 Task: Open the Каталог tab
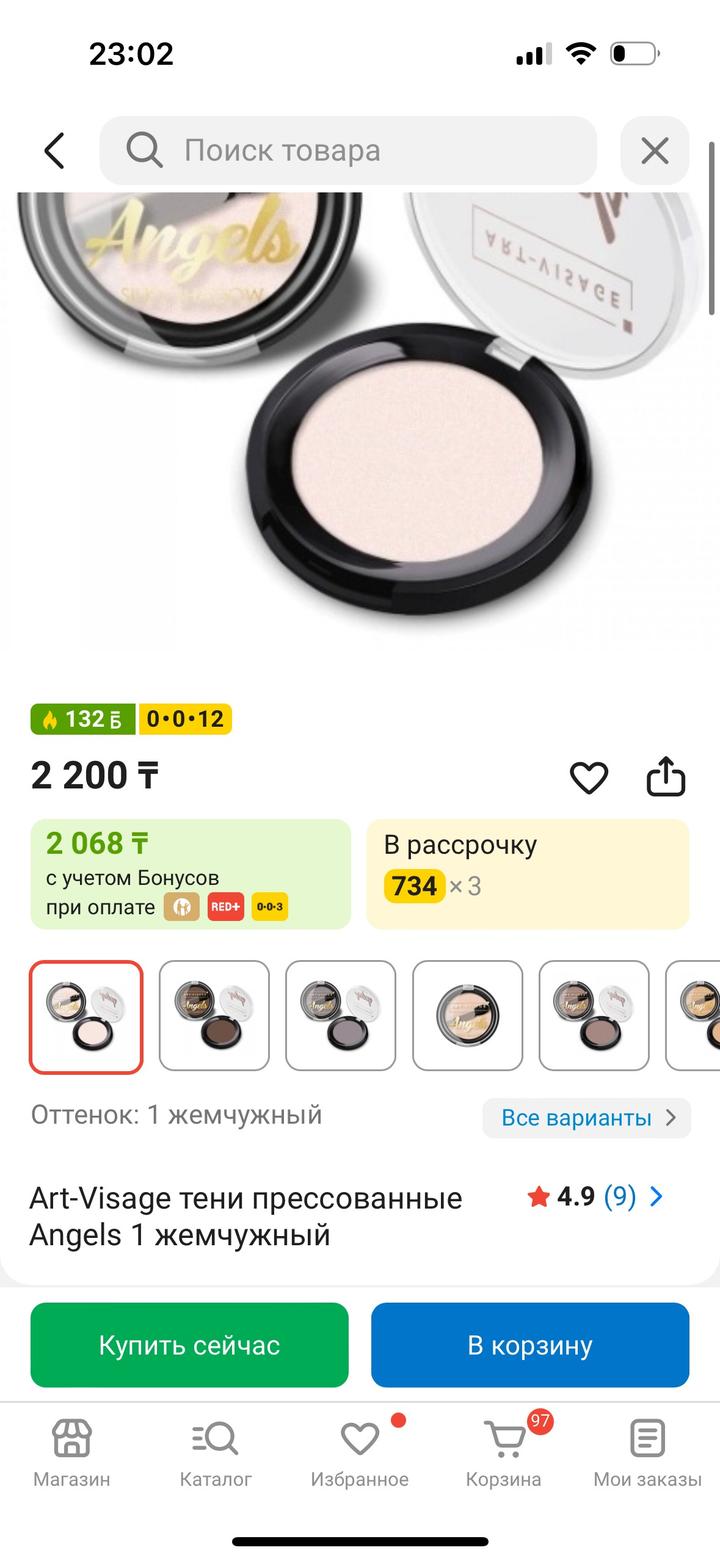coord(216,1453)
